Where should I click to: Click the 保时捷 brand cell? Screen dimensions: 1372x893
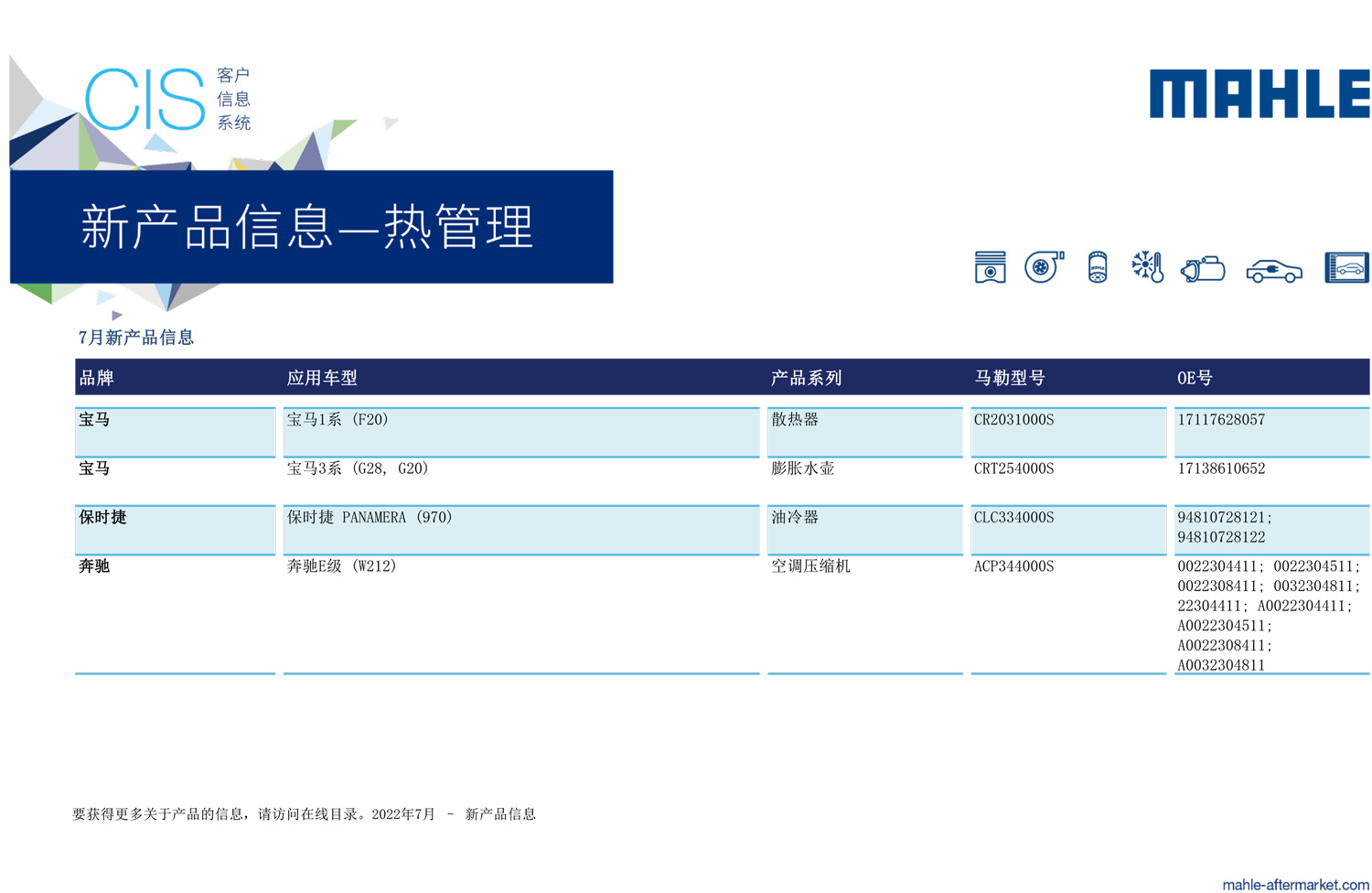(175, 530)
